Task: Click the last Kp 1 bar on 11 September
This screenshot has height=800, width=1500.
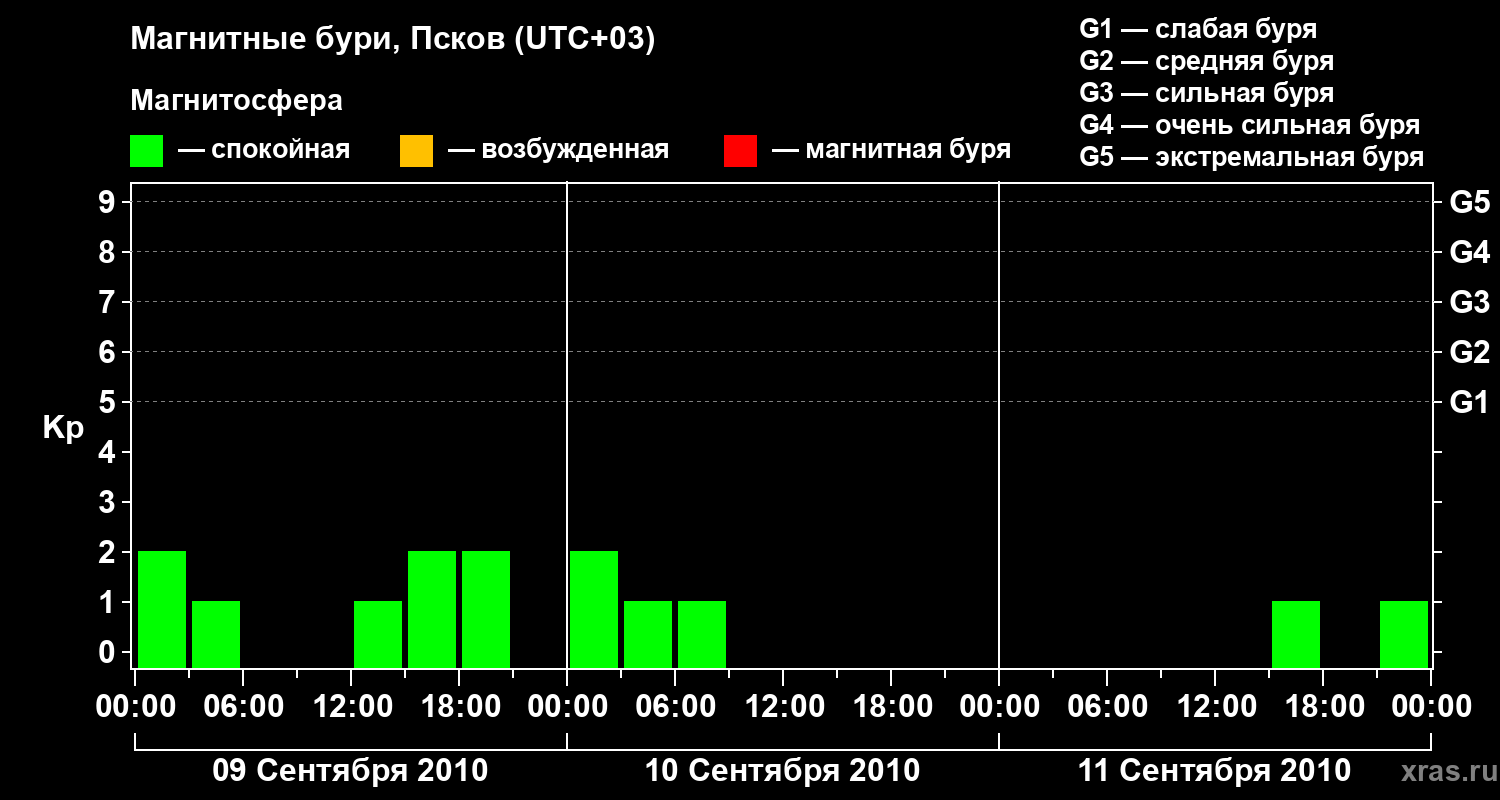Action: point(1404,634)
